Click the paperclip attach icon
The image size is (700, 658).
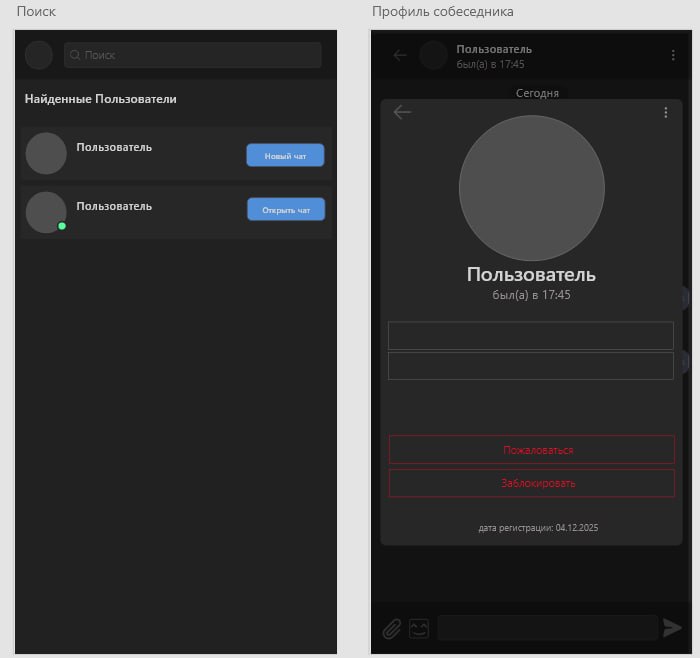click(392, 629)
